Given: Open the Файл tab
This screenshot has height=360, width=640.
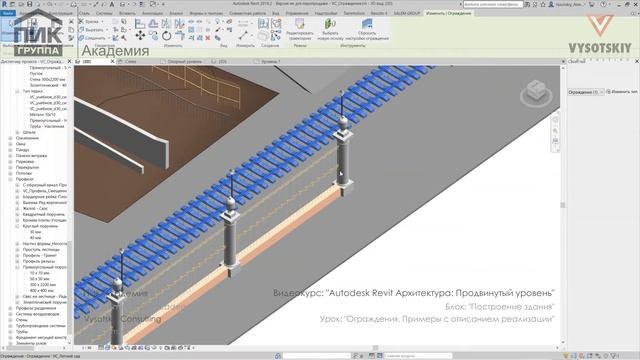Looking at the screenshot, I should [8, 13].
